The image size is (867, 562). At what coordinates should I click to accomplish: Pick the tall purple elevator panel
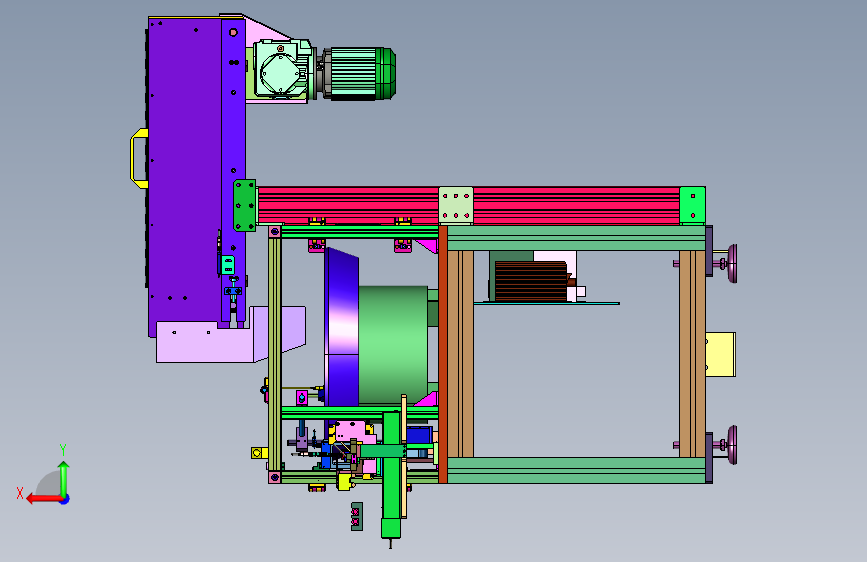pos(185,177)
